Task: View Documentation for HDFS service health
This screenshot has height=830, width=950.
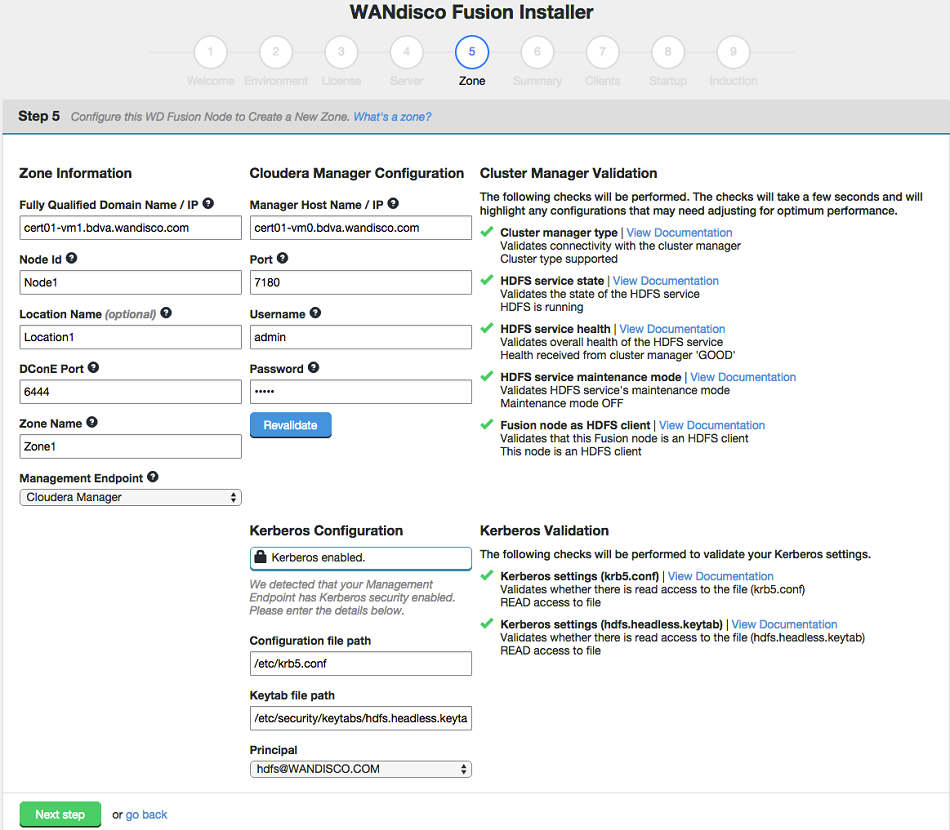Action: click(x=672, y=329)
